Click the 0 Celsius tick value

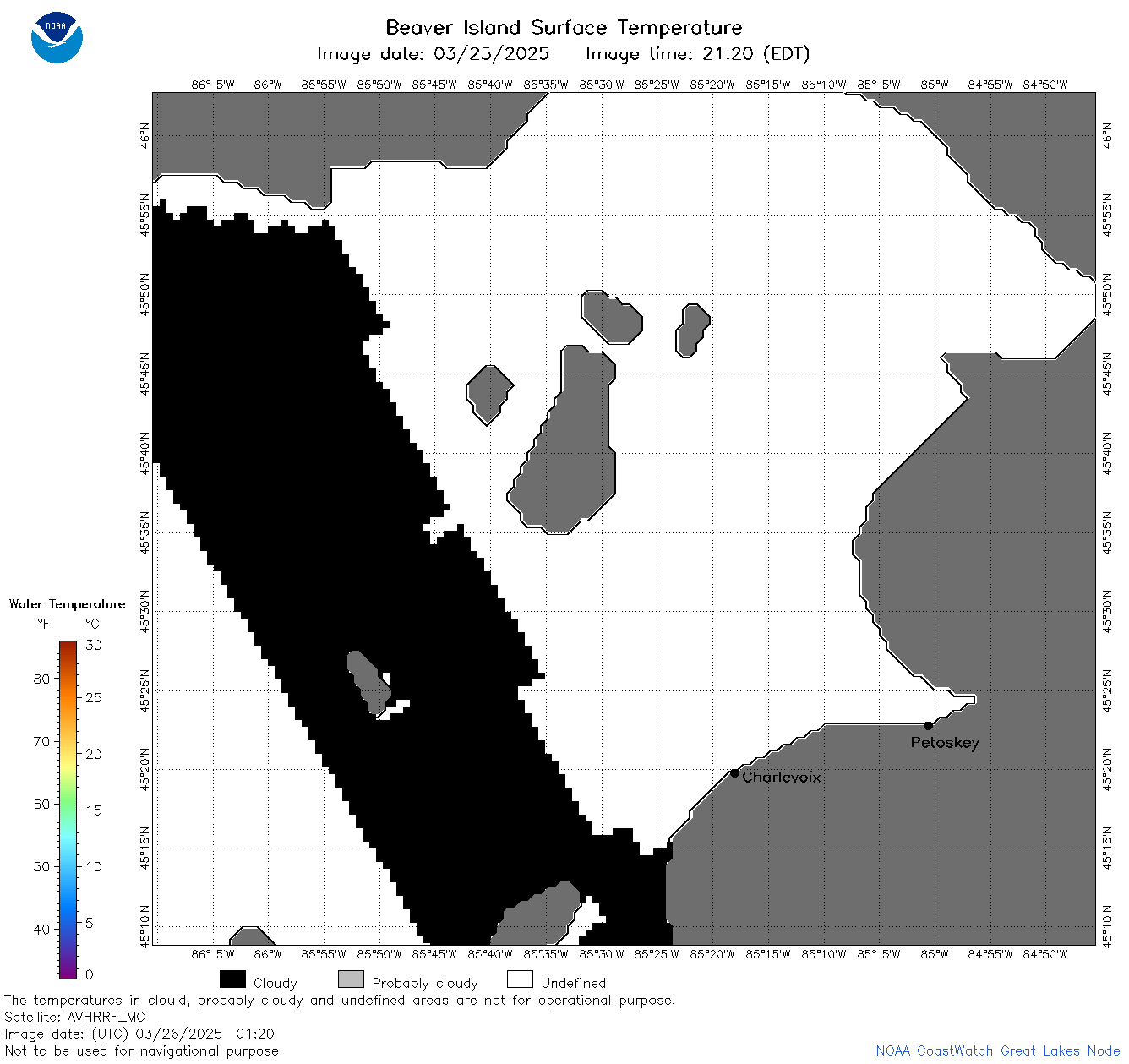coord(90,974)
